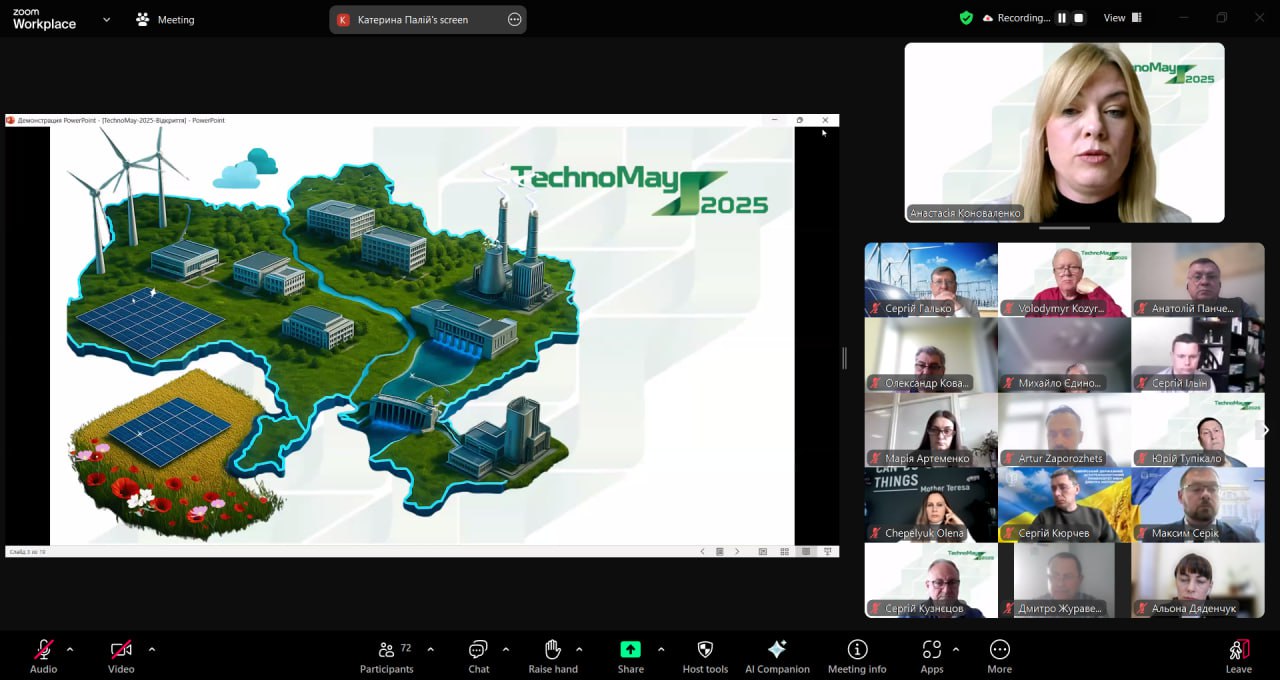
Task: Open the View layout menu
Action: pyautogui.click(x=1124, y=18)
